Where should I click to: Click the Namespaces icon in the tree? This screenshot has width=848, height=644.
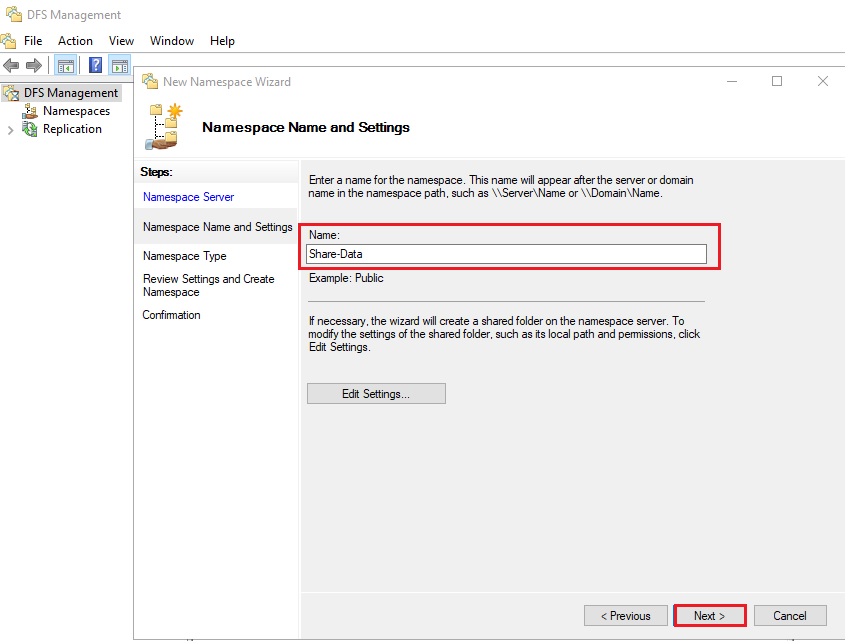pos(31,111)
